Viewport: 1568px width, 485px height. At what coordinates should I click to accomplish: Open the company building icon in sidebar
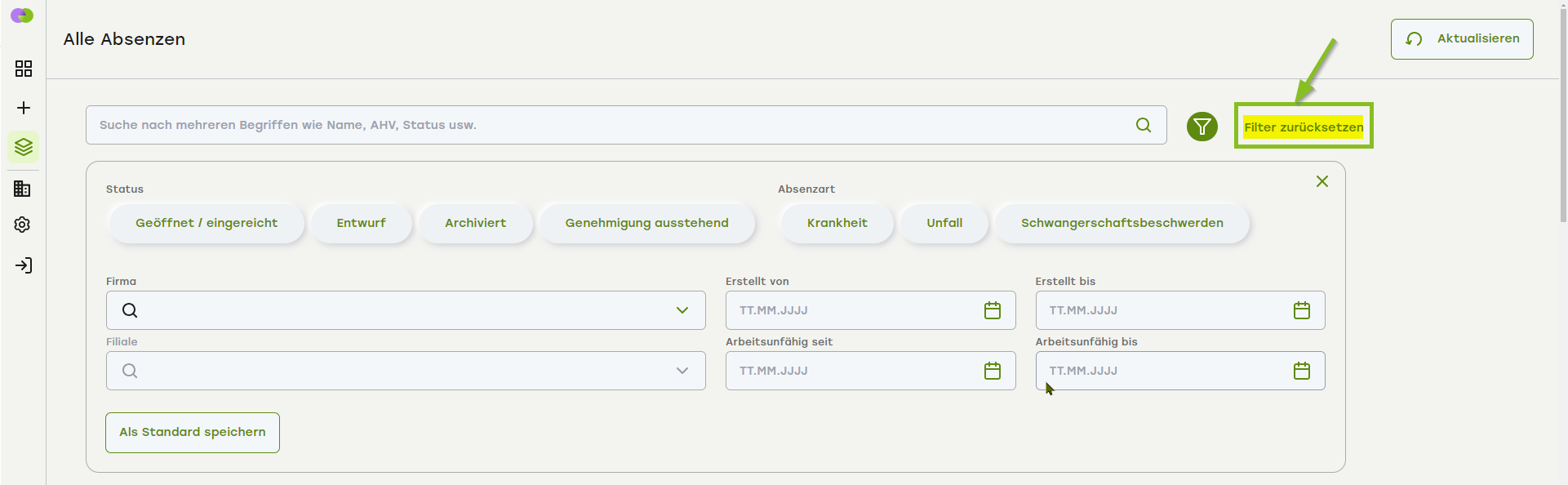23,189
